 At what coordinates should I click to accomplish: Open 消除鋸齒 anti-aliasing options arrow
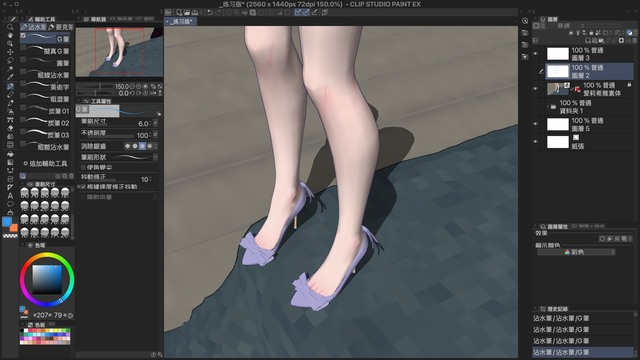(x=156, y=146)
